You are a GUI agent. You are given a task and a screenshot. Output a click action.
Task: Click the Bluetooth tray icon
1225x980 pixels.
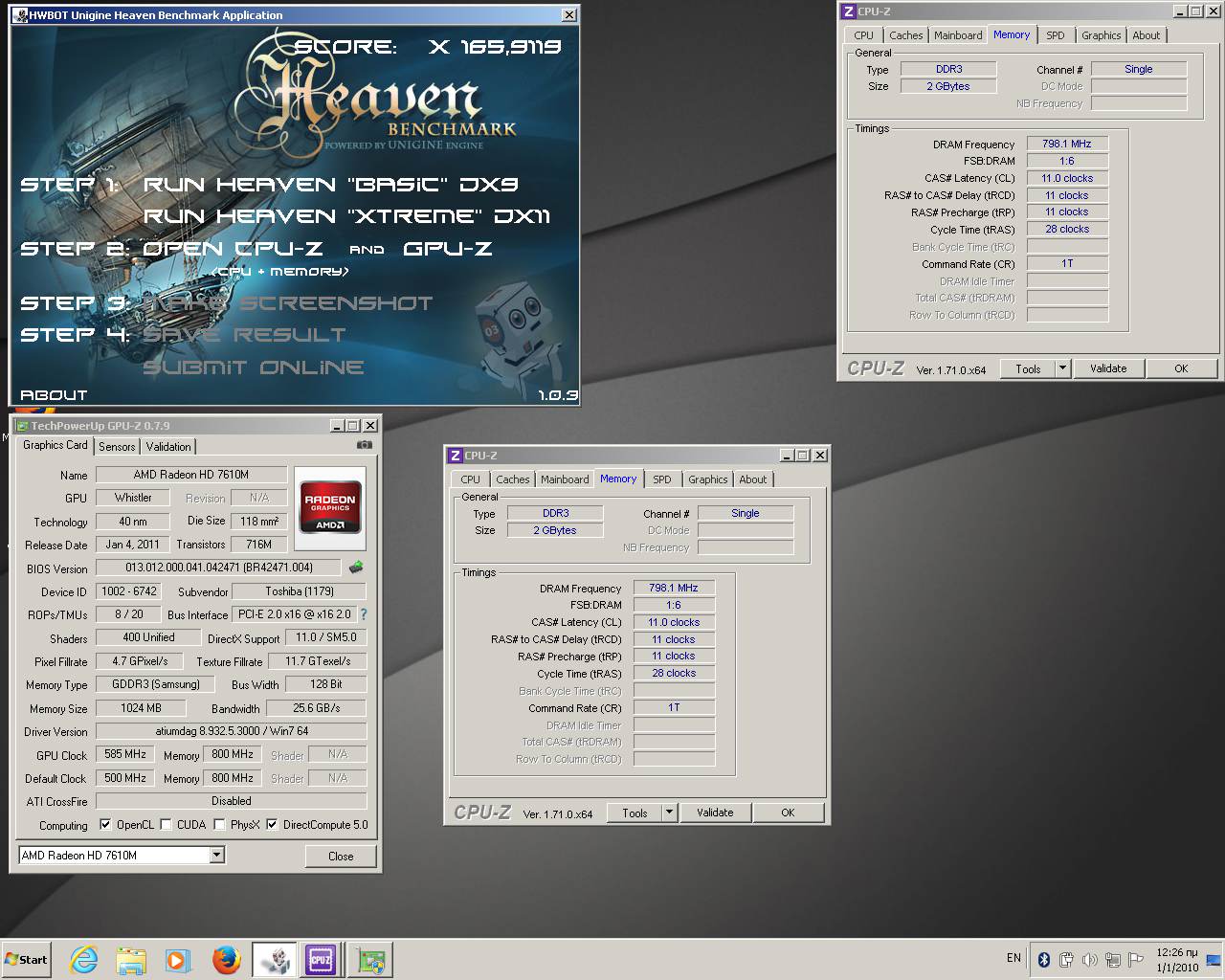pos(1044,959)
